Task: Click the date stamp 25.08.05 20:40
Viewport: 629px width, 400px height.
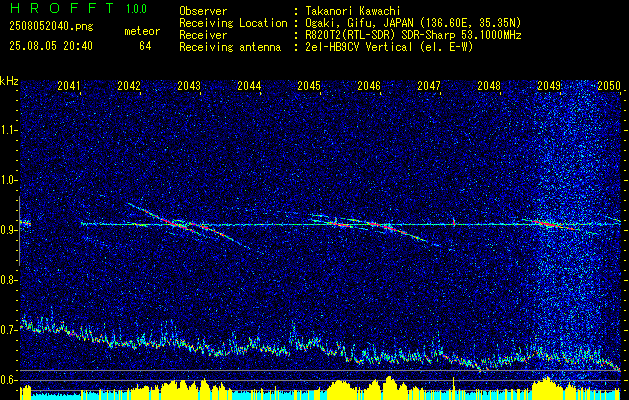Action: click(51, 46)
